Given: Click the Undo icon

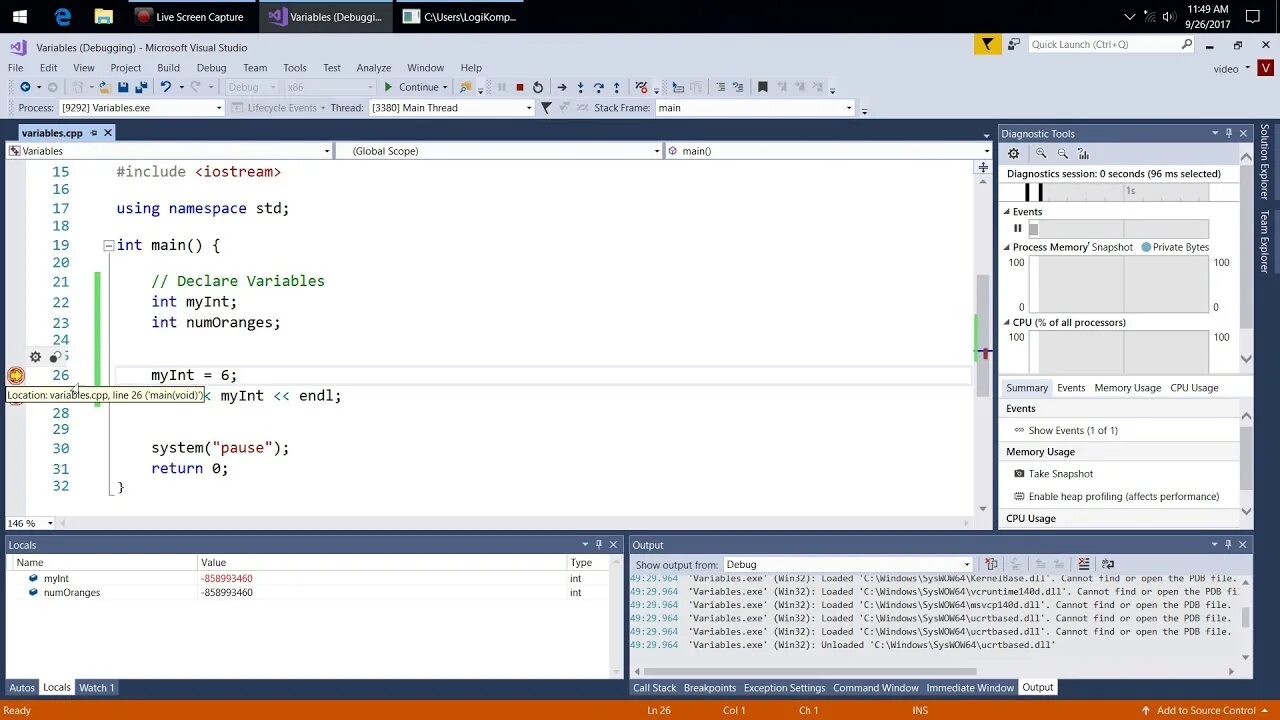Looking at the screenshot, I should 166,87.
